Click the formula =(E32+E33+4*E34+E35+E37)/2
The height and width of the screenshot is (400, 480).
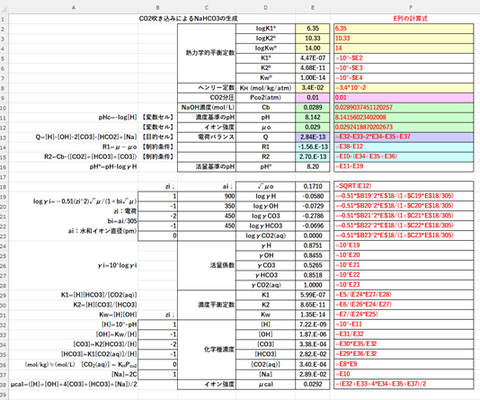[404, 384]
